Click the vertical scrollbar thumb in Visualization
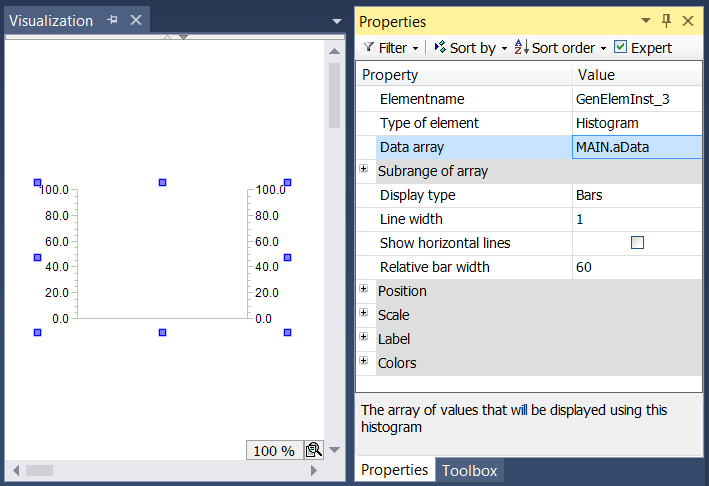 point(335,95)
